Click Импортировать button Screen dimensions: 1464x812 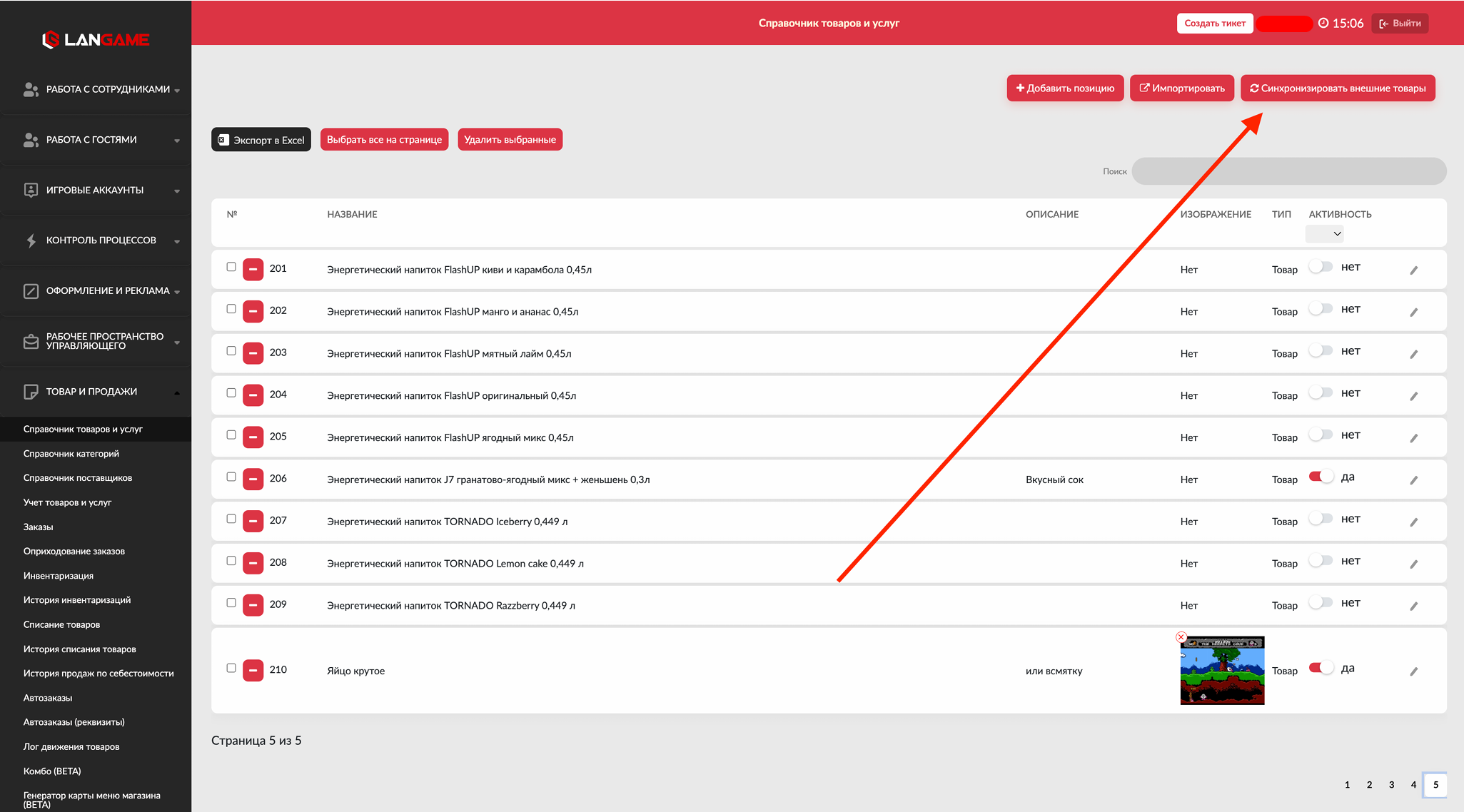pyautogui.click(x=1182, y=88)
